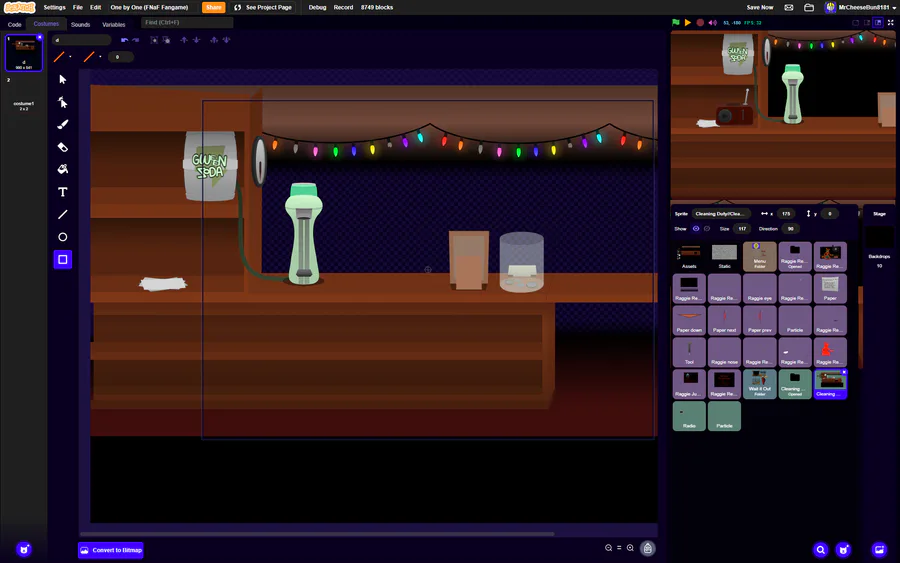Click the Send to back icon
The height and width of the screenshot is (563, 900).
click(x=226, y=40)
